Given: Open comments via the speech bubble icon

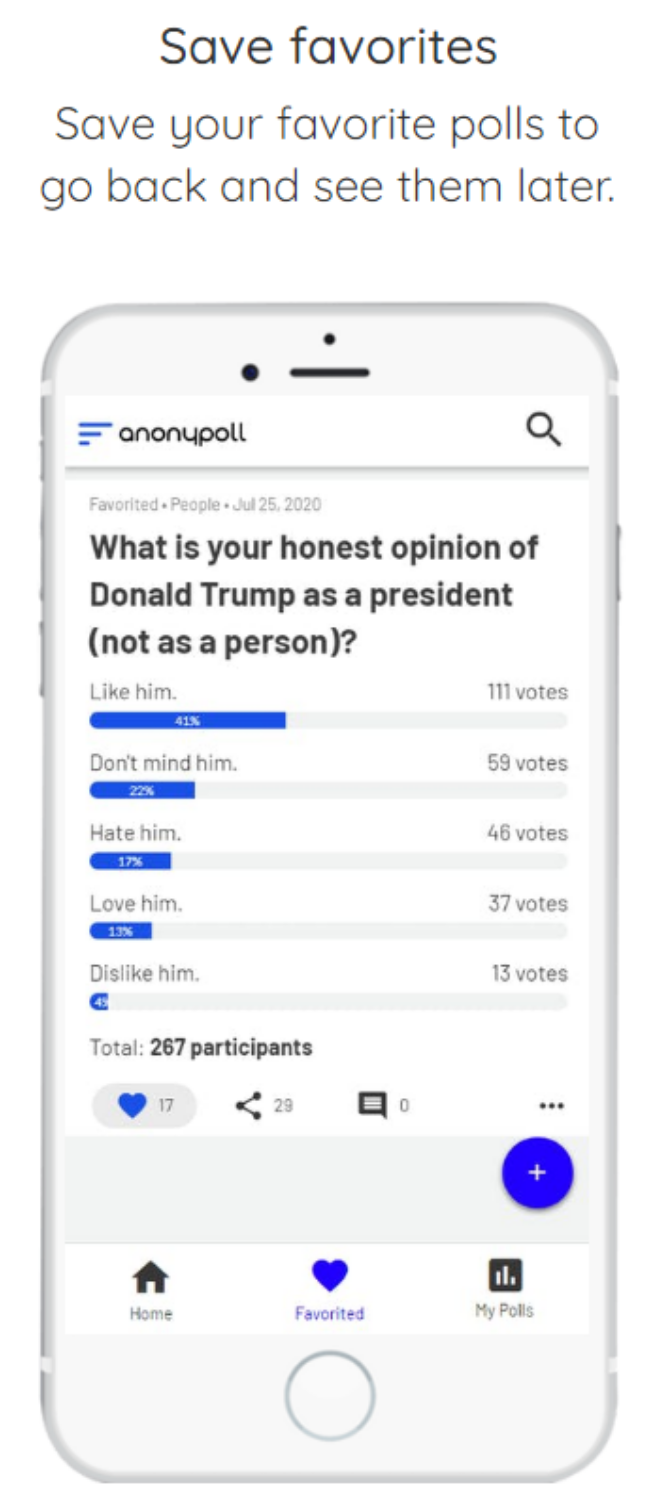Looking at the screenshot, I should click(x=374, y=1105).
